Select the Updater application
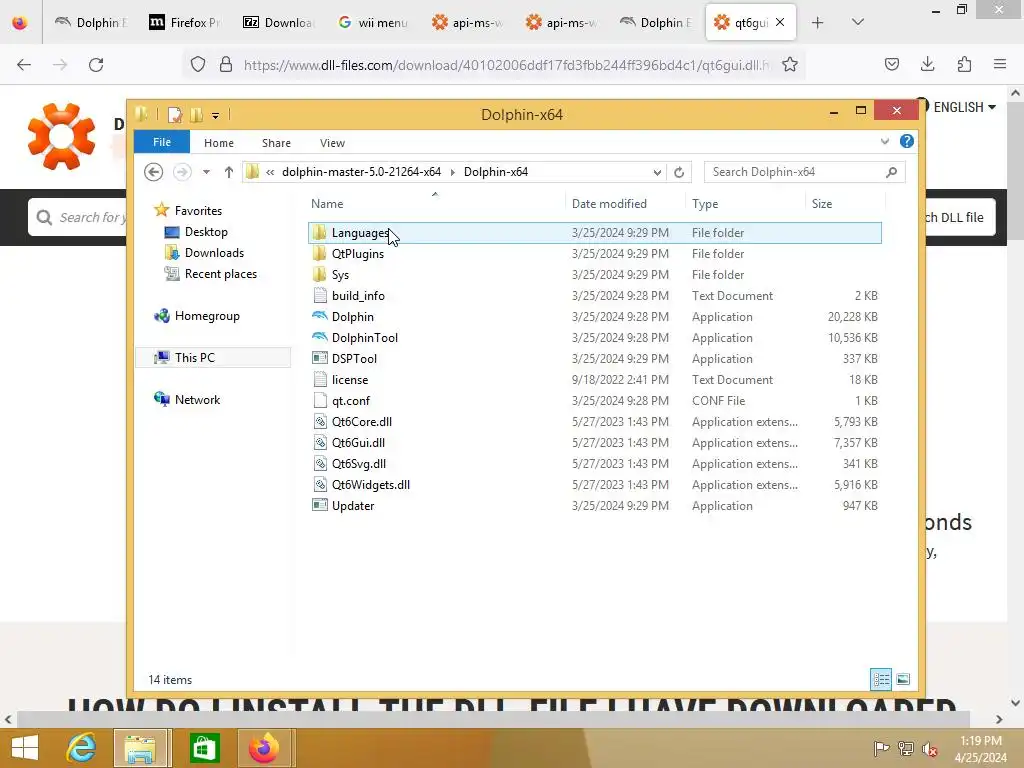The width and height of the screenshot is (1024, 768). pos(594,505)
